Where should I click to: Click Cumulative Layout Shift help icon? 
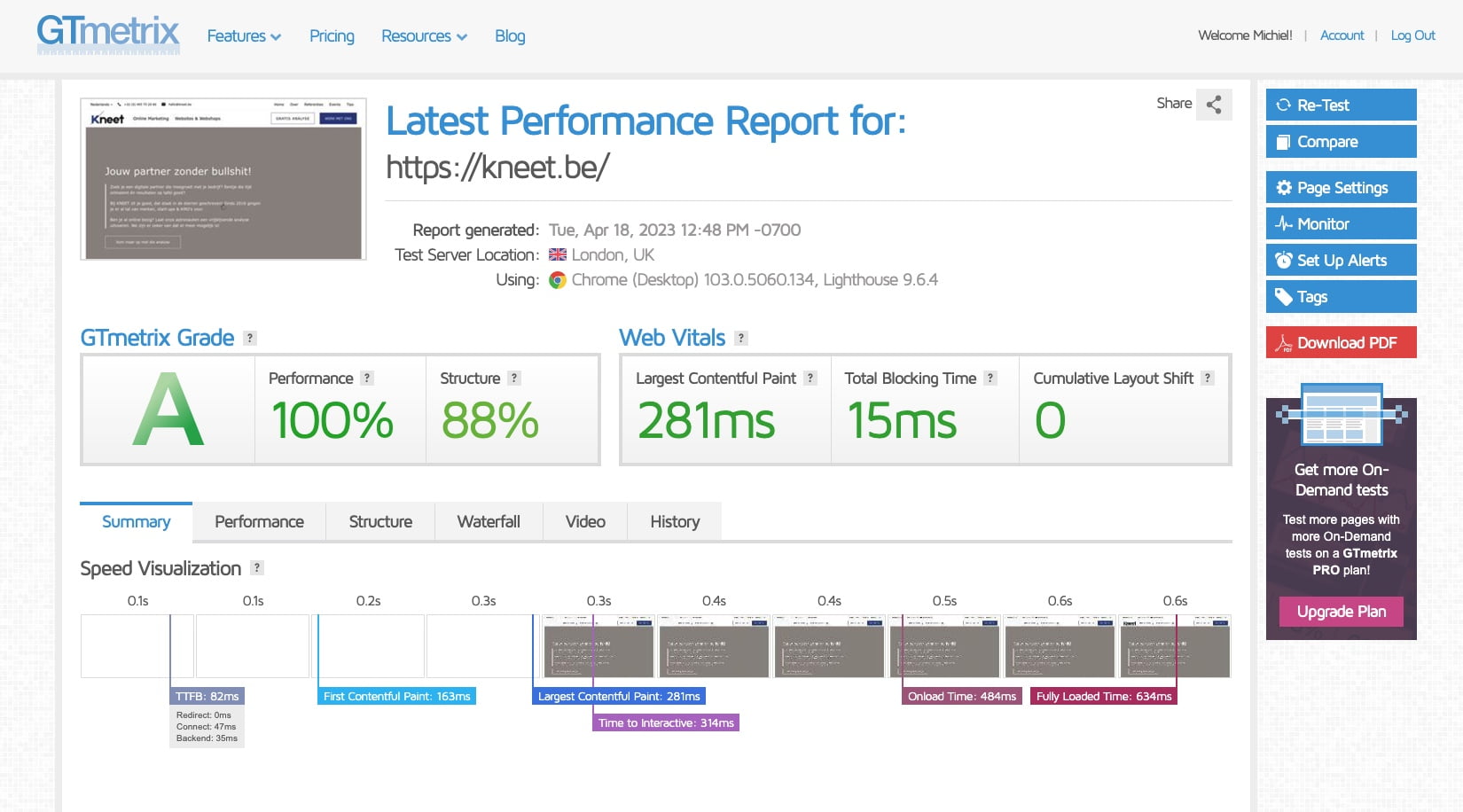pos(1208,379)
